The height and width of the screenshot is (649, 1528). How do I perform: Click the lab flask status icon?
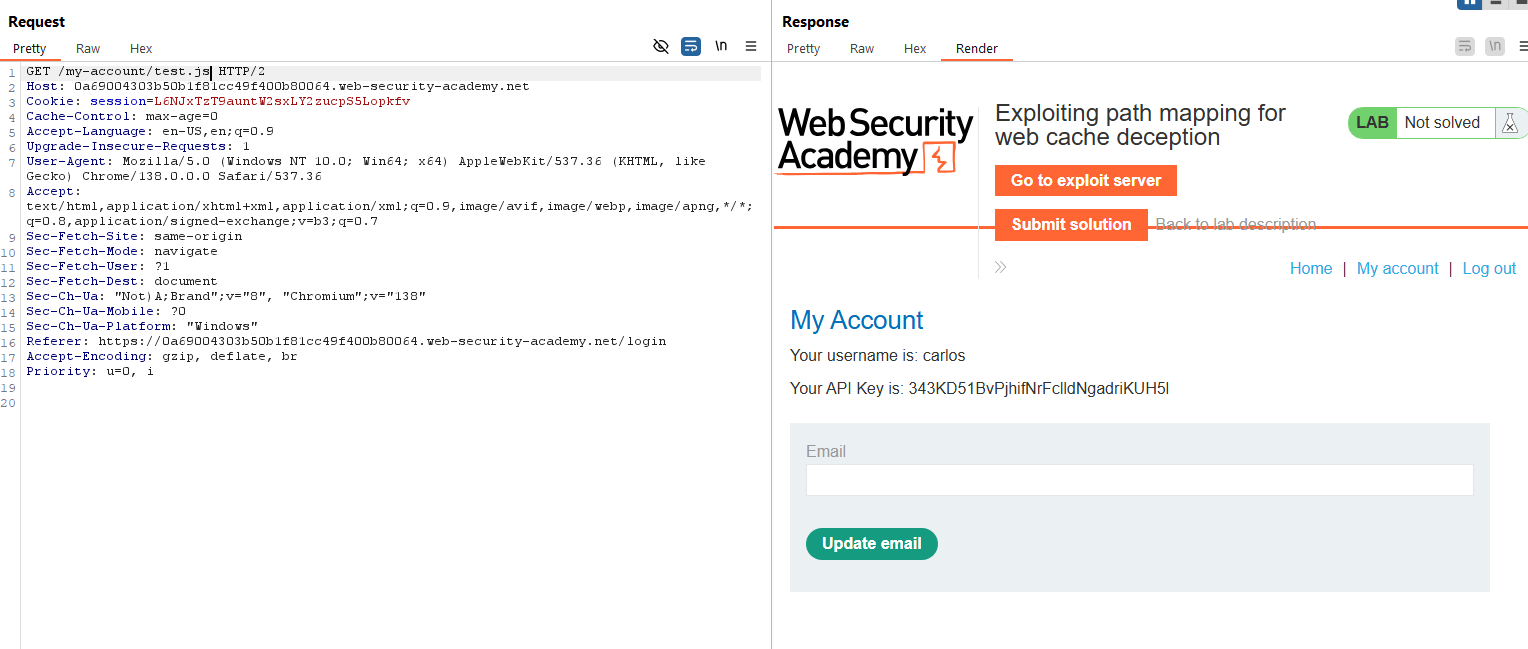1511,123
